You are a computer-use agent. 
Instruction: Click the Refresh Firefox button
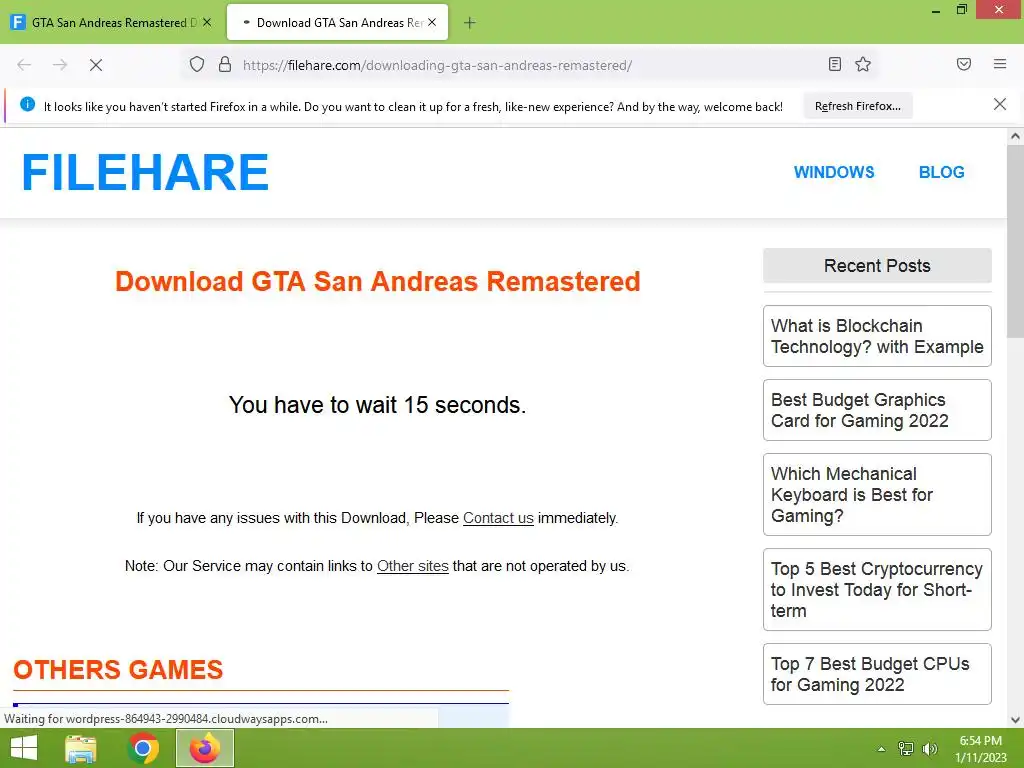pyautogui.click(x=857, y=106)
